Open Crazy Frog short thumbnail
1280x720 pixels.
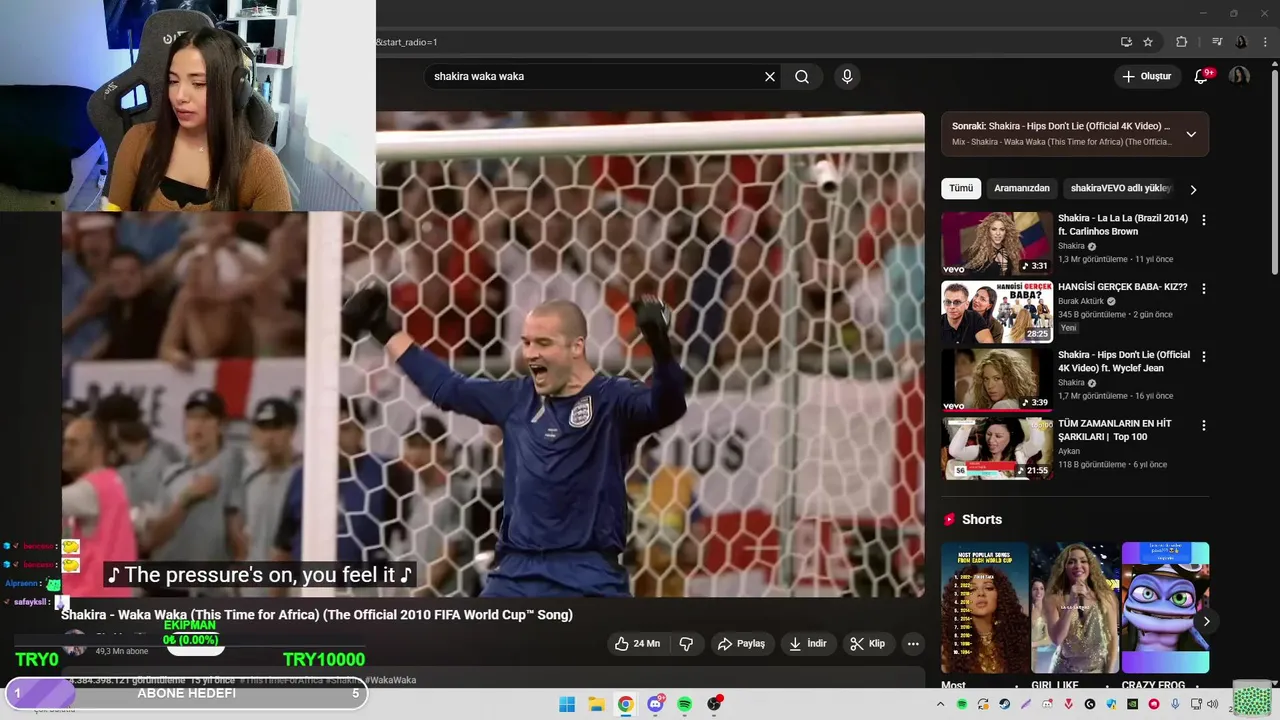[x=1165, y=608]
